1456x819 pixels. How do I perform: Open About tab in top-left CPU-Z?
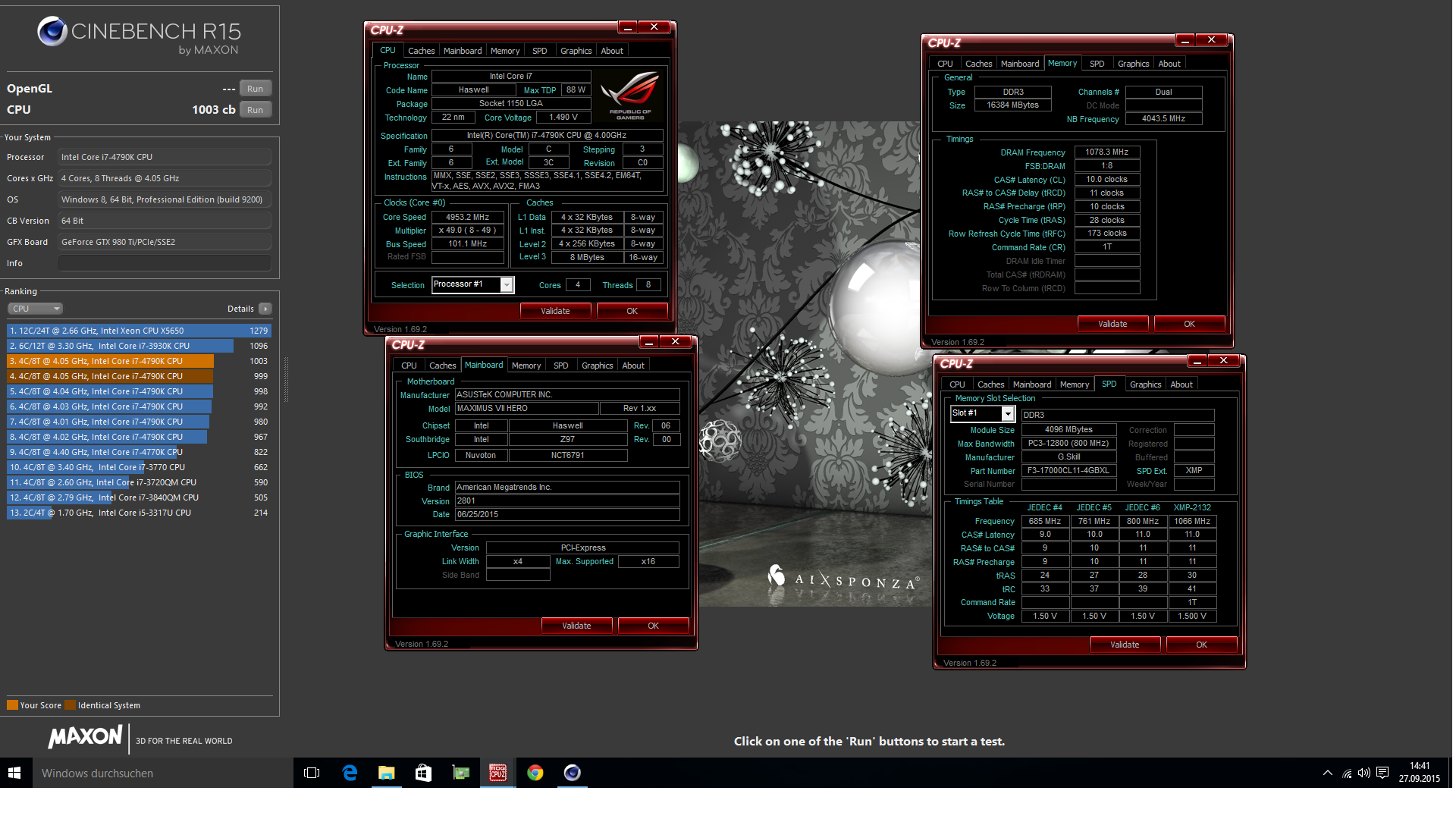point(612,51)
